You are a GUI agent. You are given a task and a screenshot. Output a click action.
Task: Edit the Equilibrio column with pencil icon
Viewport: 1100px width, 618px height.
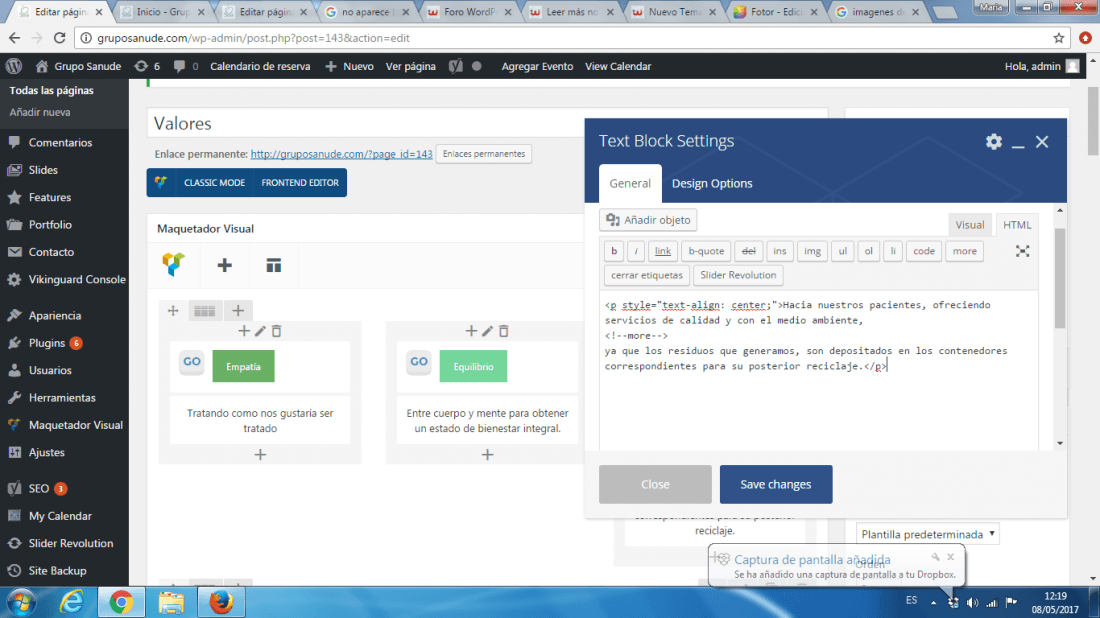point(488,331)
